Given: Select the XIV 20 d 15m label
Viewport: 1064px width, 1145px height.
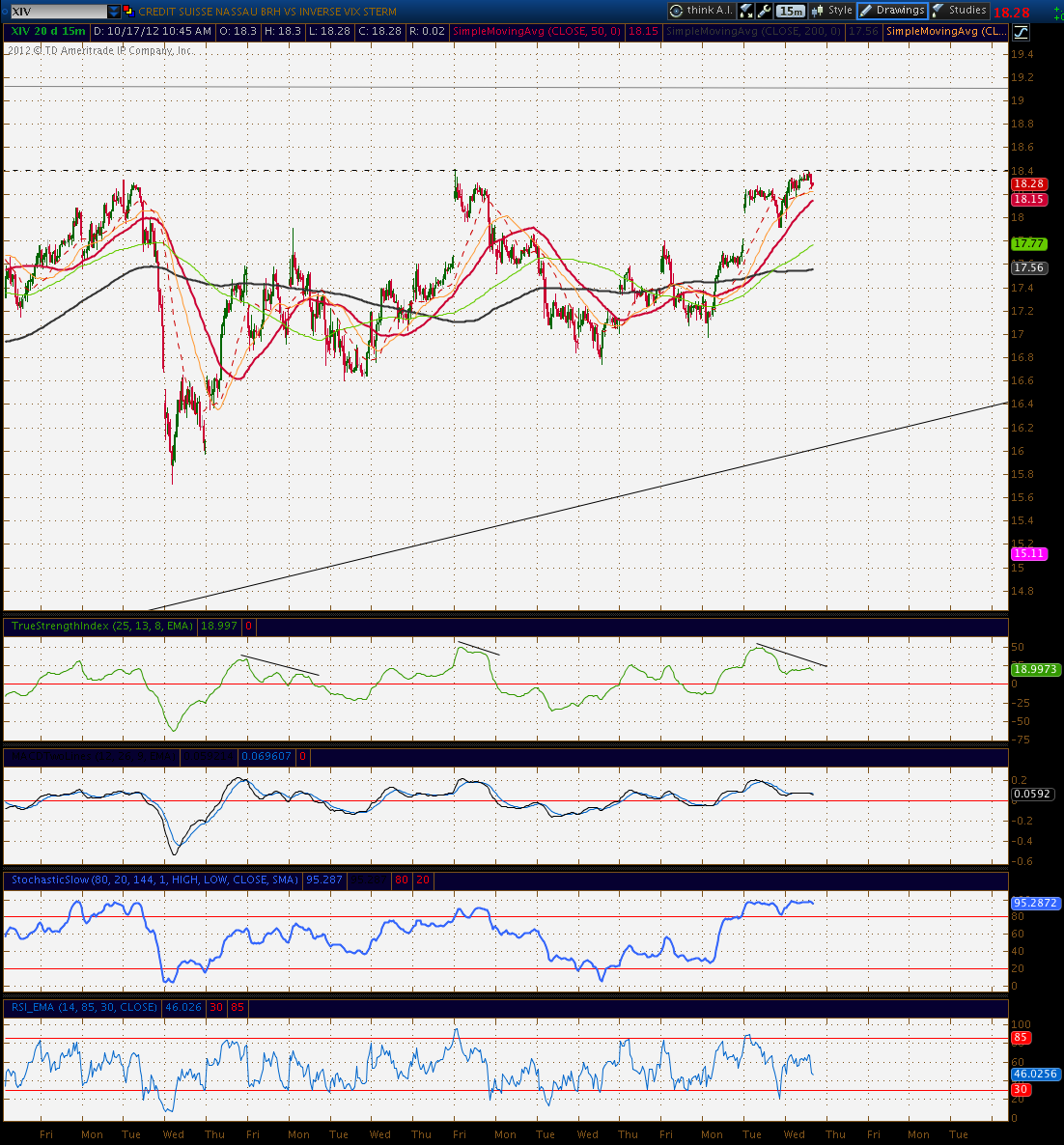Looking at the screenshot, I should click(x=47, y=32).
